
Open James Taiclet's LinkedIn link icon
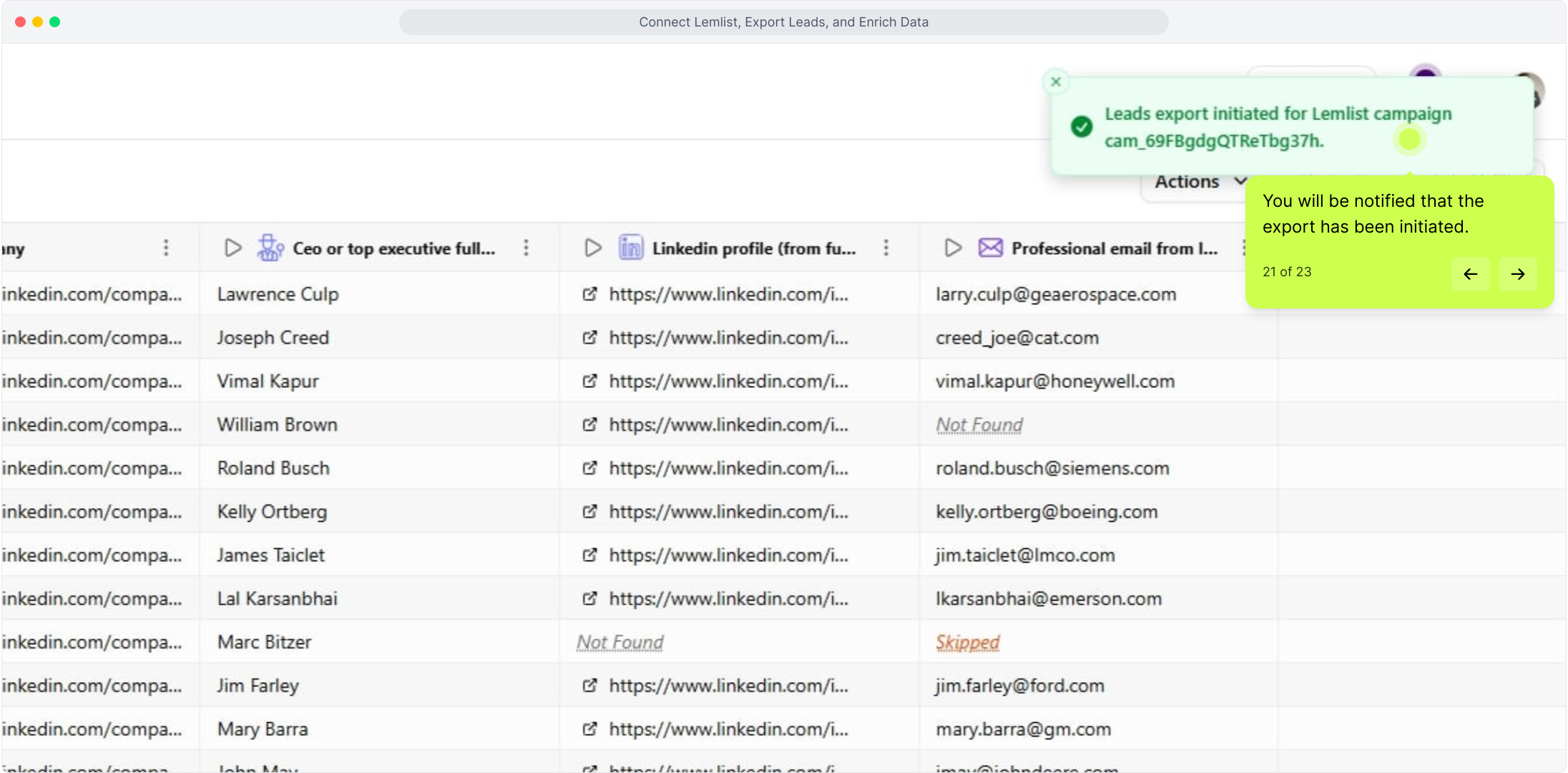589,555
